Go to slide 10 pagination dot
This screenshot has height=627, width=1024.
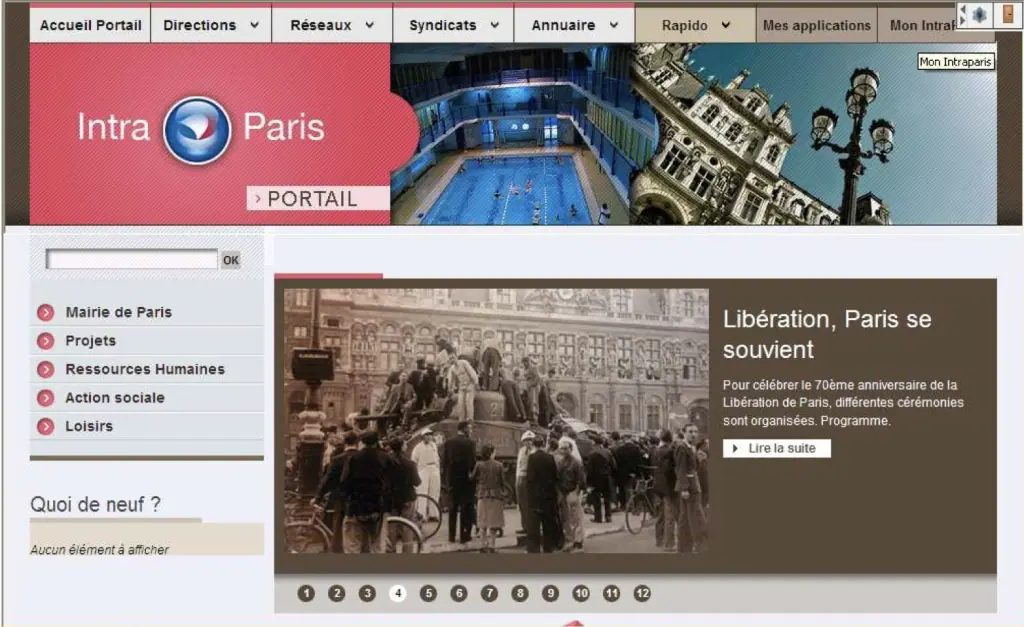[581, 594]
